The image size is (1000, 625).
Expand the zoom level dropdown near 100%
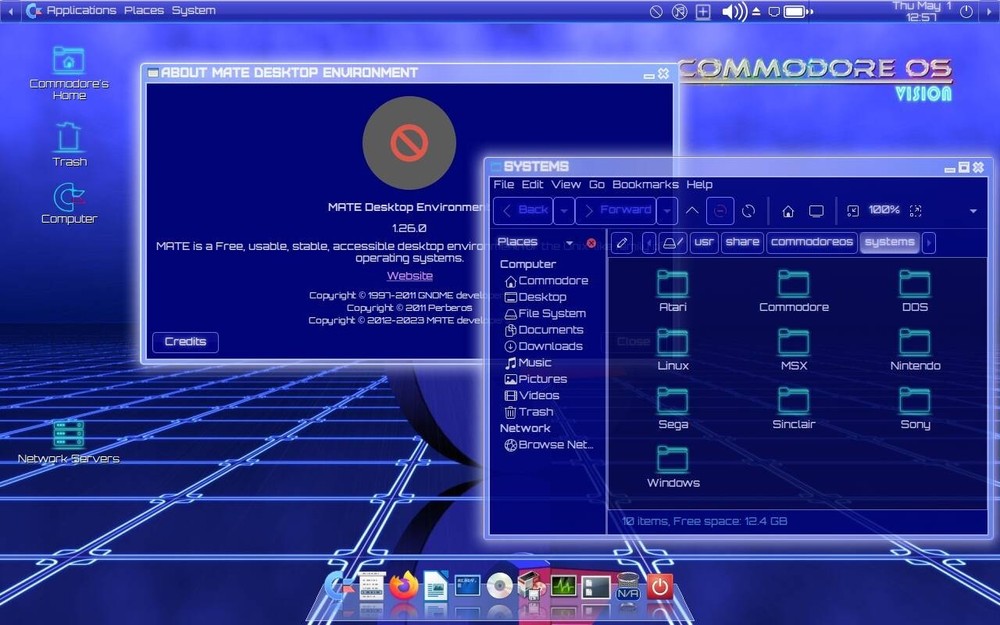(972, 211)
